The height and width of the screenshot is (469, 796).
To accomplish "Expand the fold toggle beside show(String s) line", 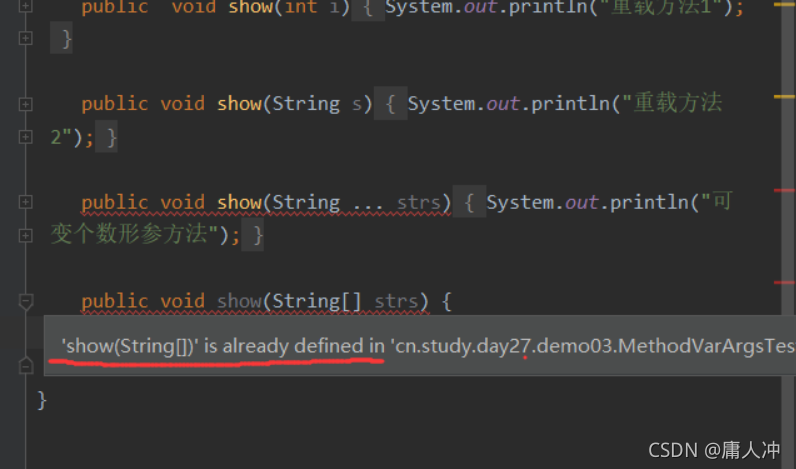I will (x=25, y=104).
